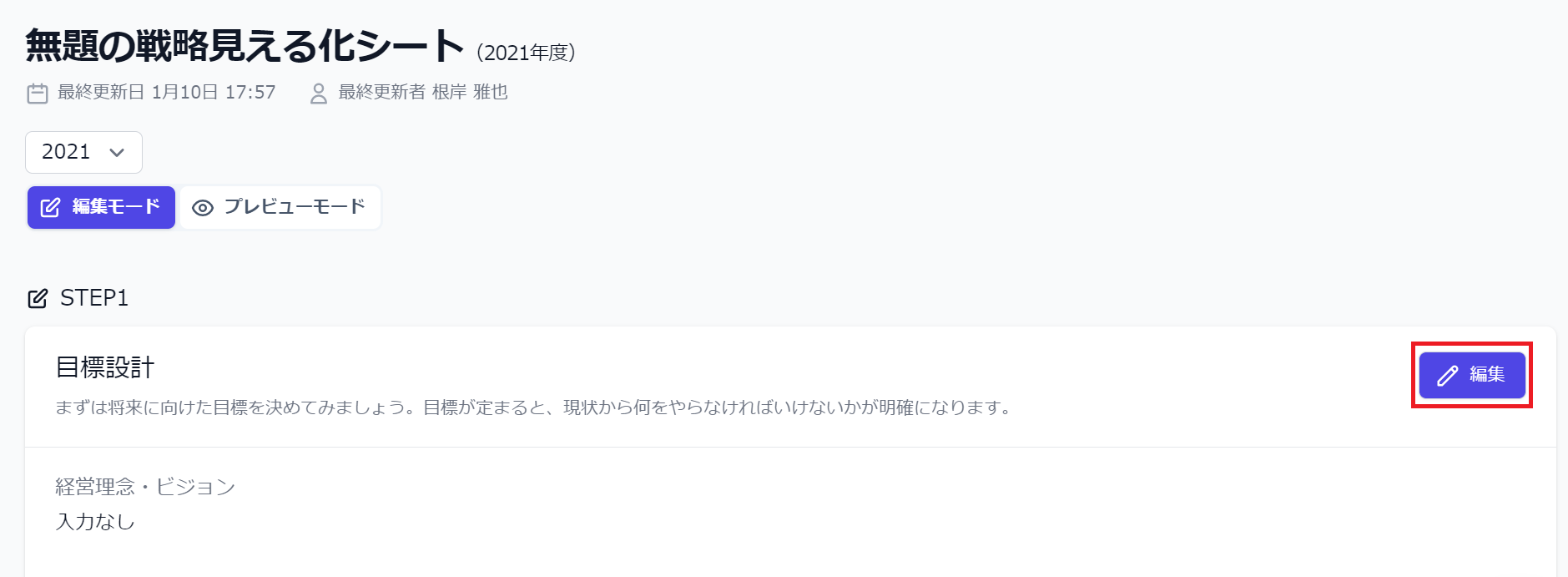Click the pencil icon in the 編集 button

click(x=1448, y=376)
